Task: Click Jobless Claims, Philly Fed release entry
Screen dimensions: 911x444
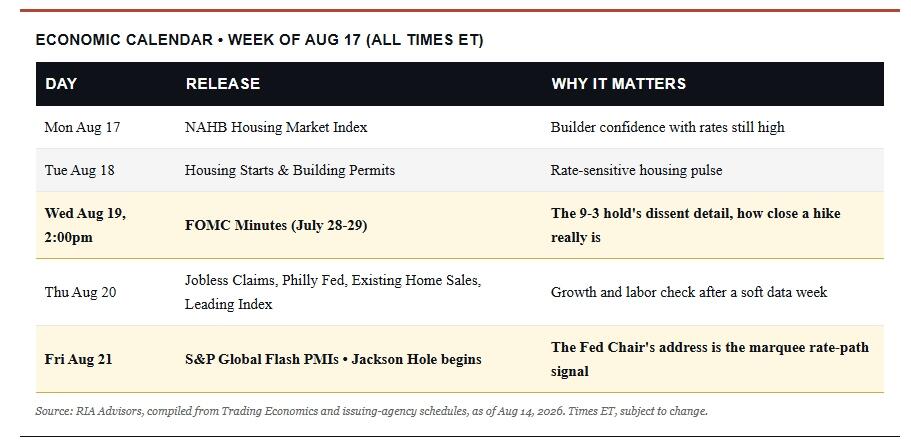Action: tap(333, 292)
